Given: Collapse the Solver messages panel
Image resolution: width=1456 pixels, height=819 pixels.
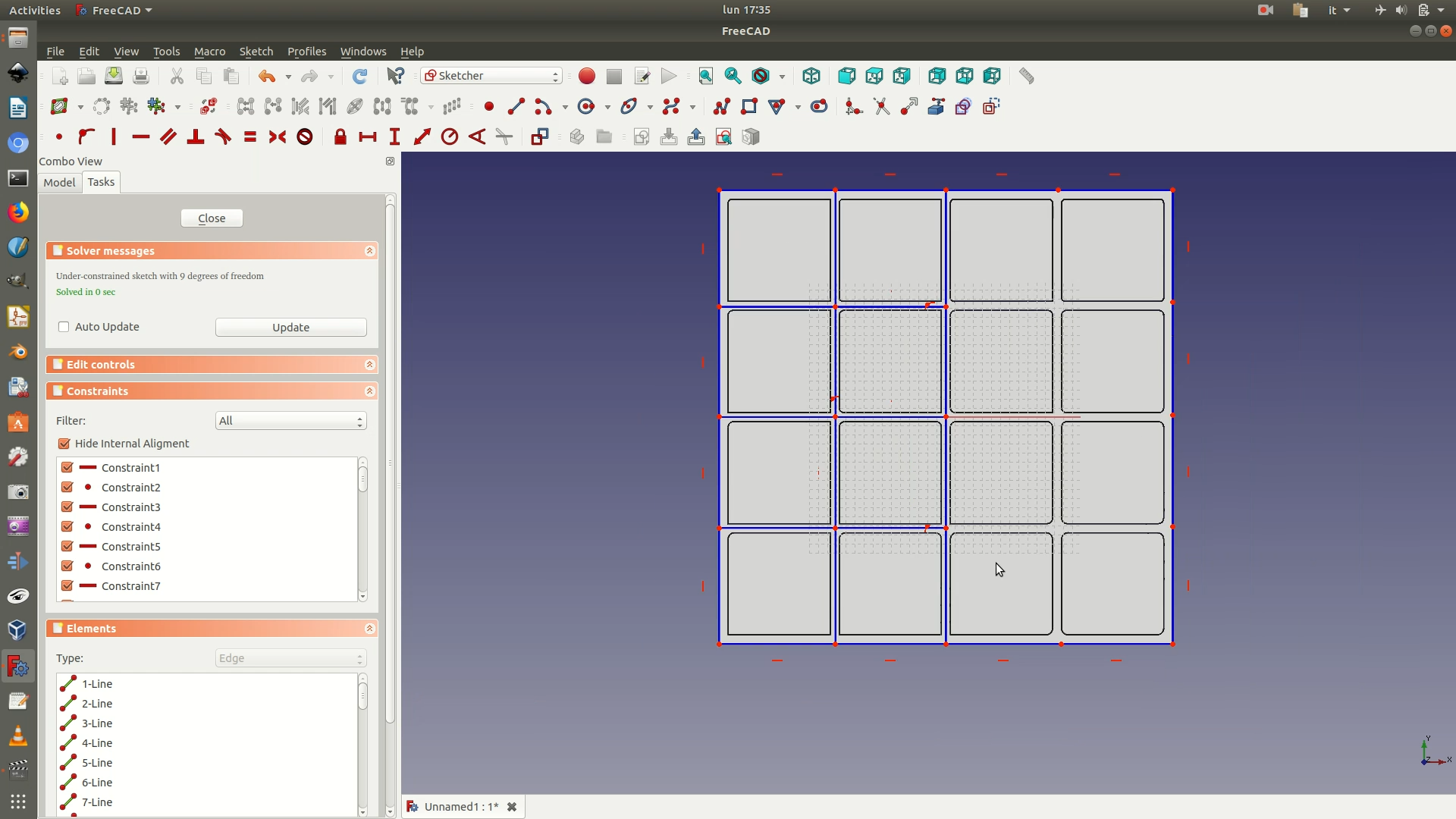Looking at the screenshot, I should coord(370,251).
